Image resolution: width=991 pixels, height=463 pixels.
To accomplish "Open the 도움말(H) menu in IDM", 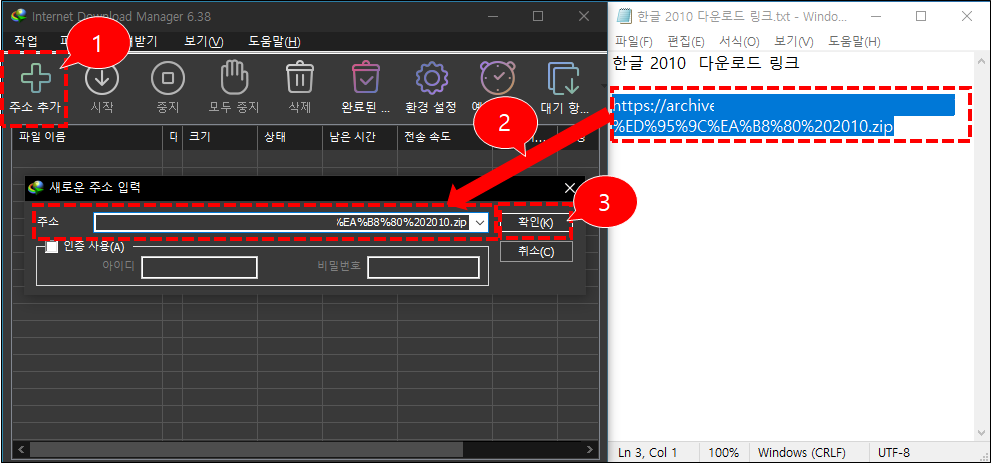I will click(274, 42).
